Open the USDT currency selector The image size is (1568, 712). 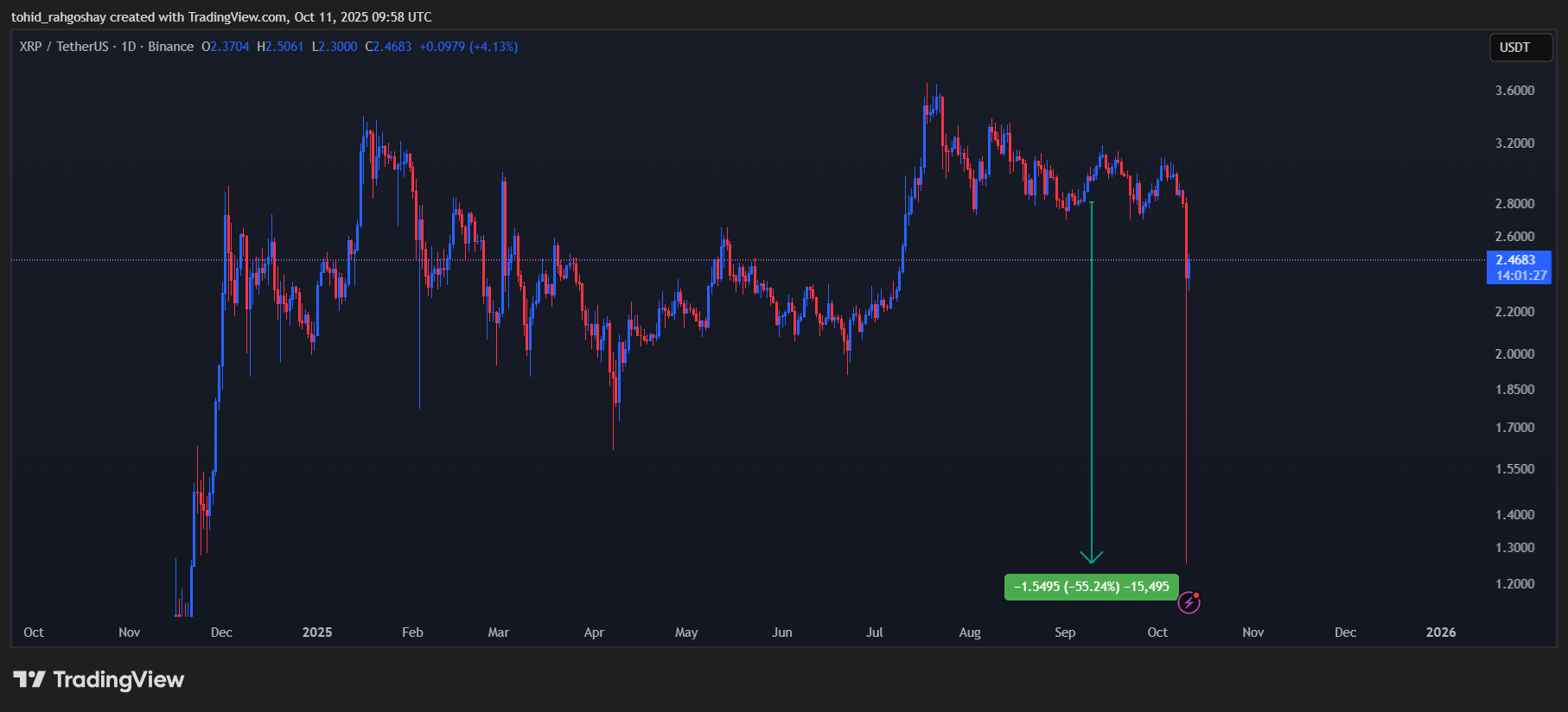pos(1520,48)
